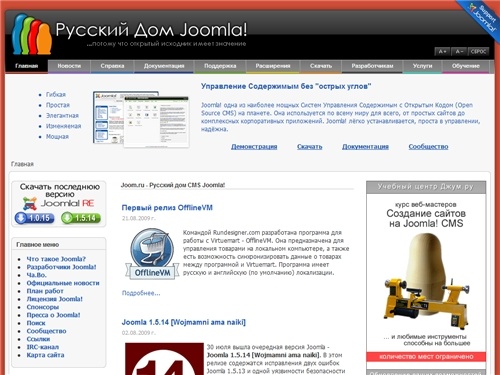
Task: Decrease font size with A- button
Action: click(x=459, y=51)
